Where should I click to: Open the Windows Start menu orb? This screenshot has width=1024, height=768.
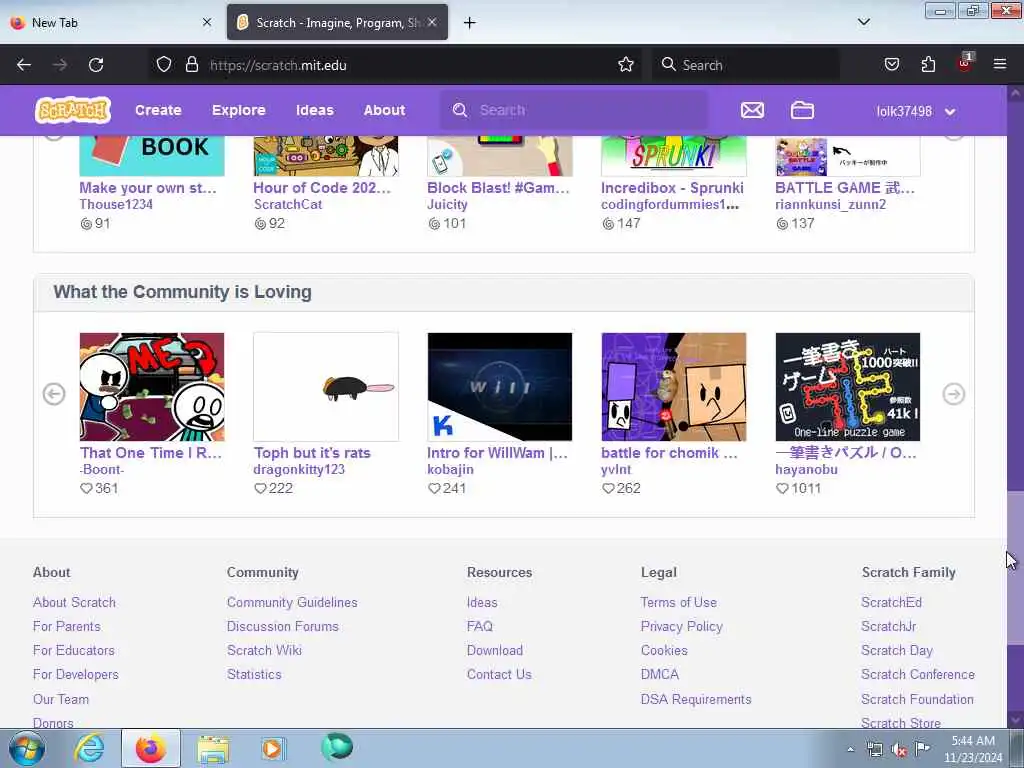coord(27,748)
